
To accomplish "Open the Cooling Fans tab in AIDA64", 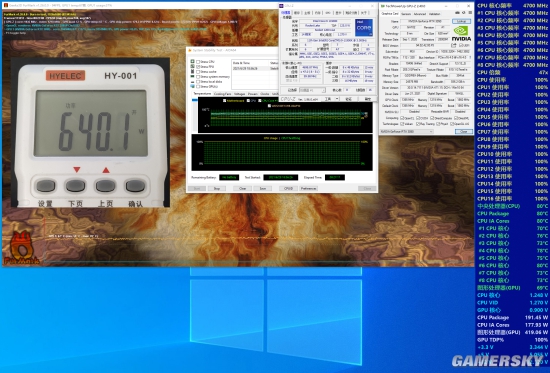I will pyautogui.click(x=222, y=94).
